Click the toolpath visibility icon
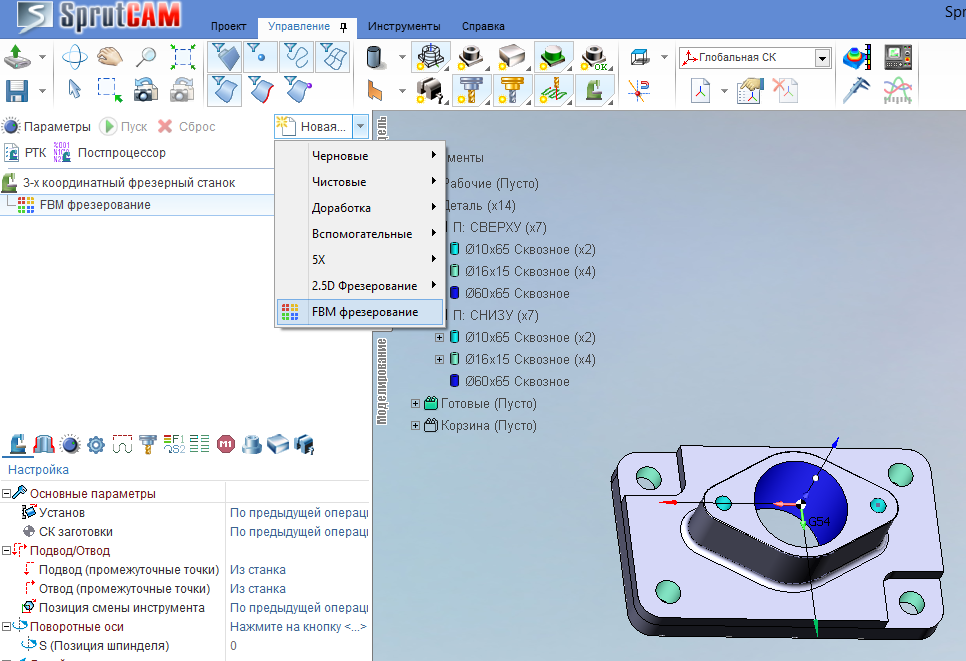 coord(554,90)
